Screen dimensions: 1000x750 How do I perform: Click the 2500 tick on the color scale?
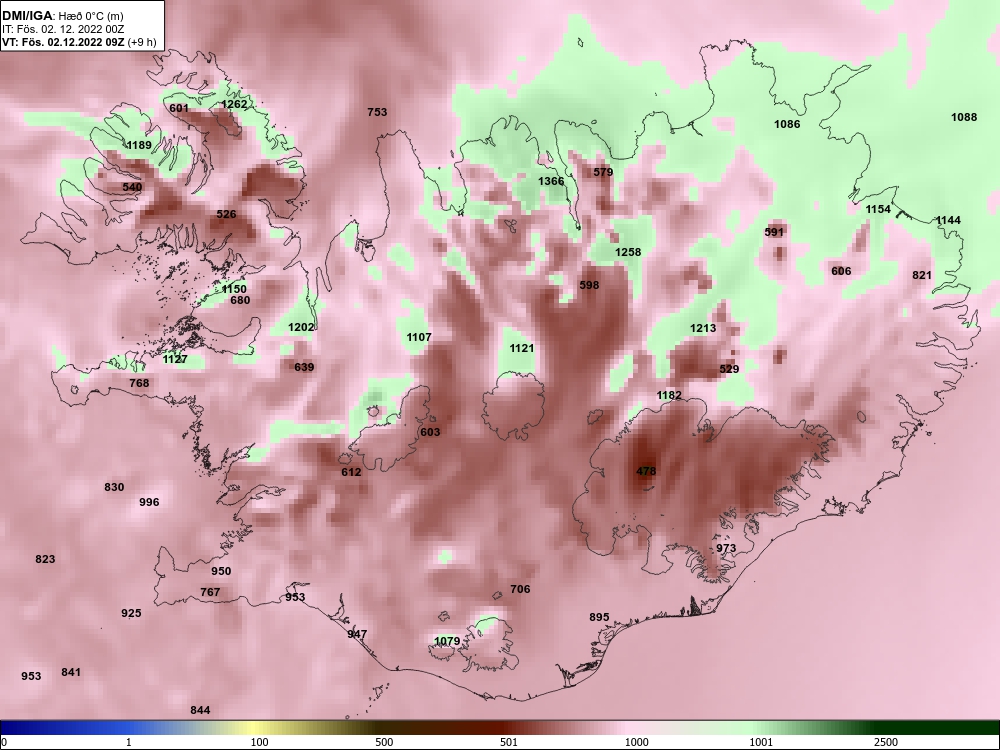[886, 742]
